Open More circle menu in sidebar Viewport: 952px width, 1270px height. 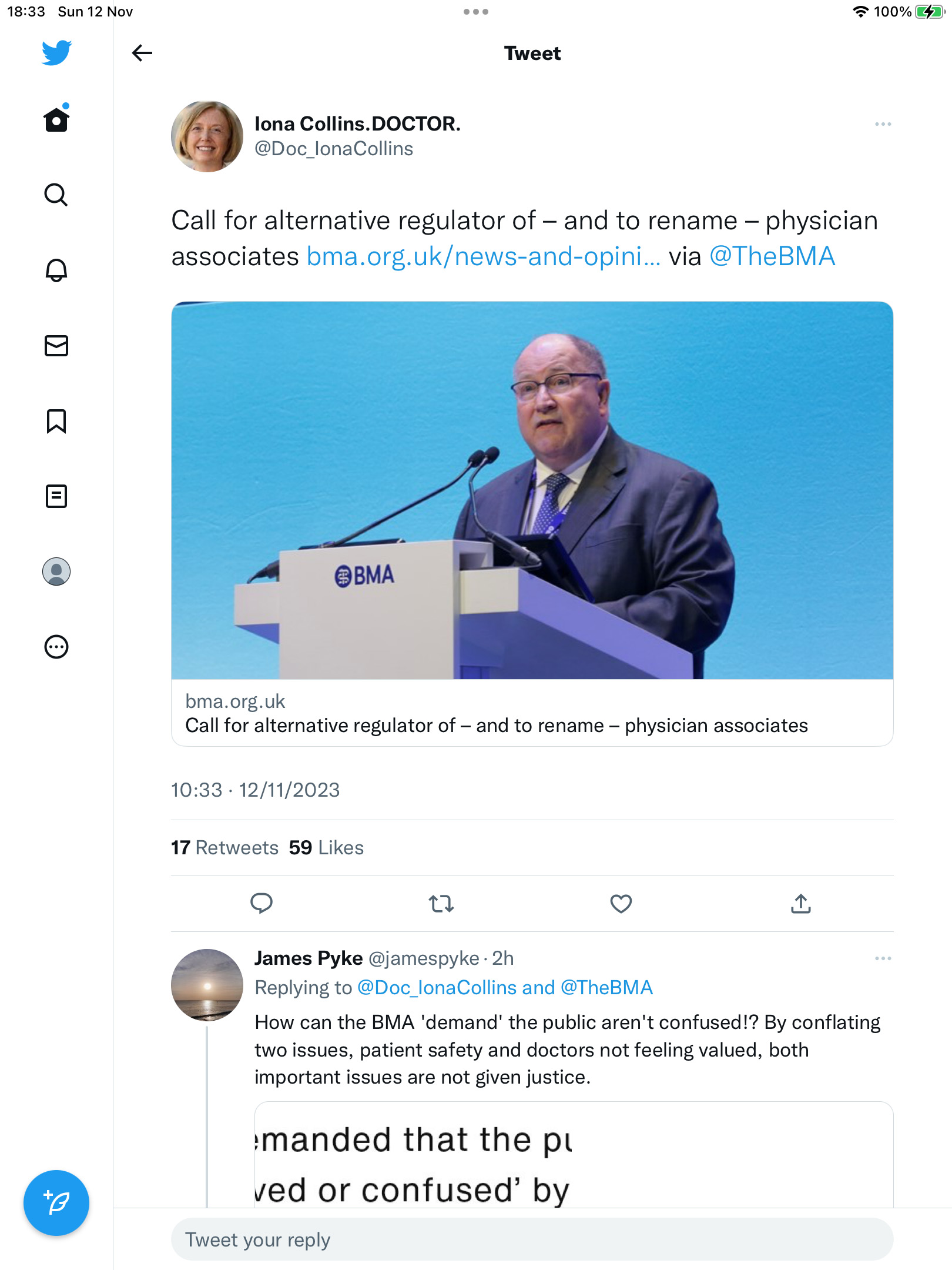[56, 647]
